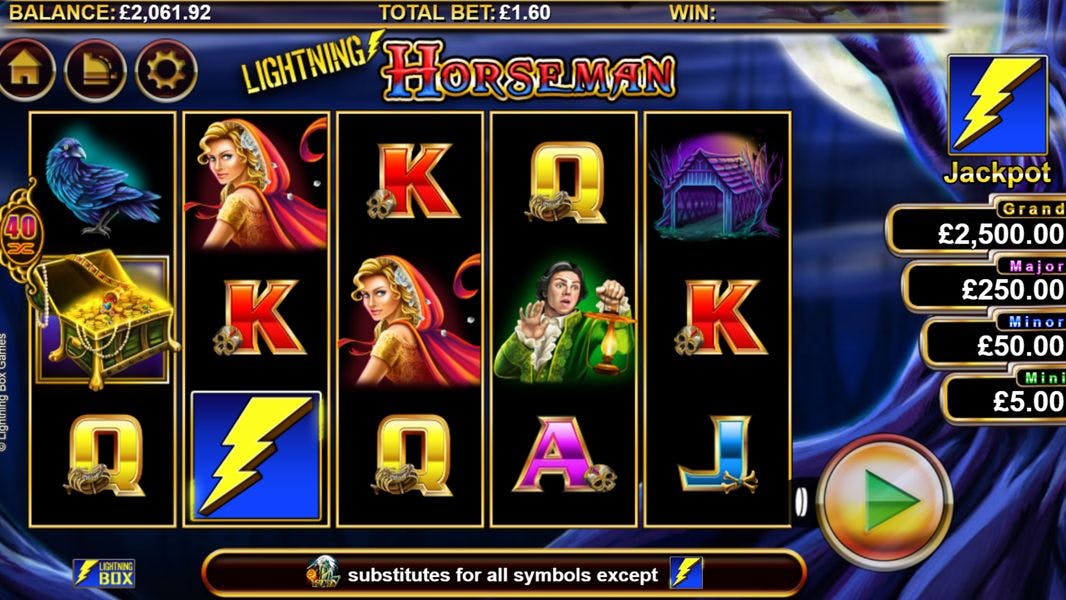This screenshot has height=600, width=1066.
Task: Click the Grand £2,500.00 jackpot panel
Action: point(977,228)
